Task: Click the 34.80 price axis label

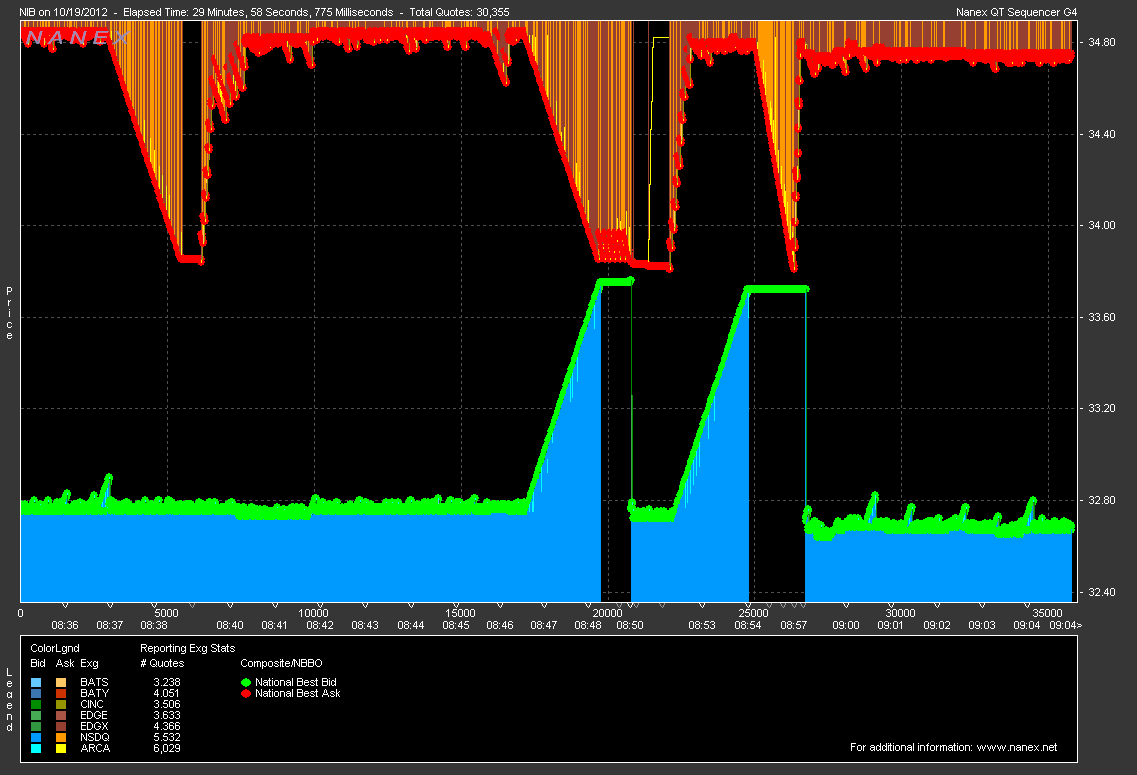Action: (x=1102, y=42)
